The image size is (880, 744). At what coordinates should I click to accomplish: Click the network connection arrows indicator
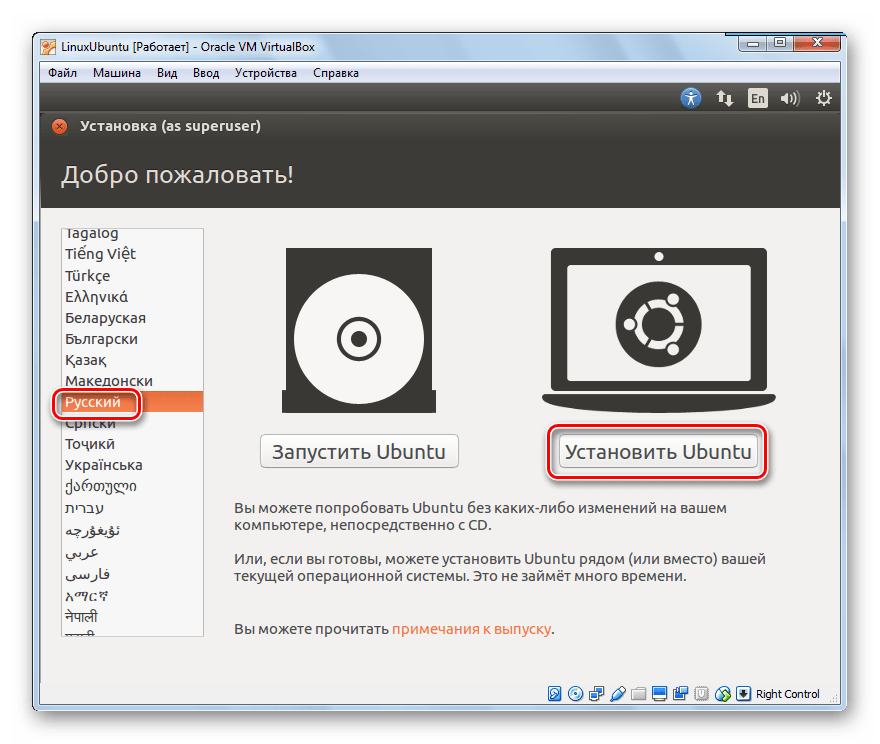click(725, 98)
